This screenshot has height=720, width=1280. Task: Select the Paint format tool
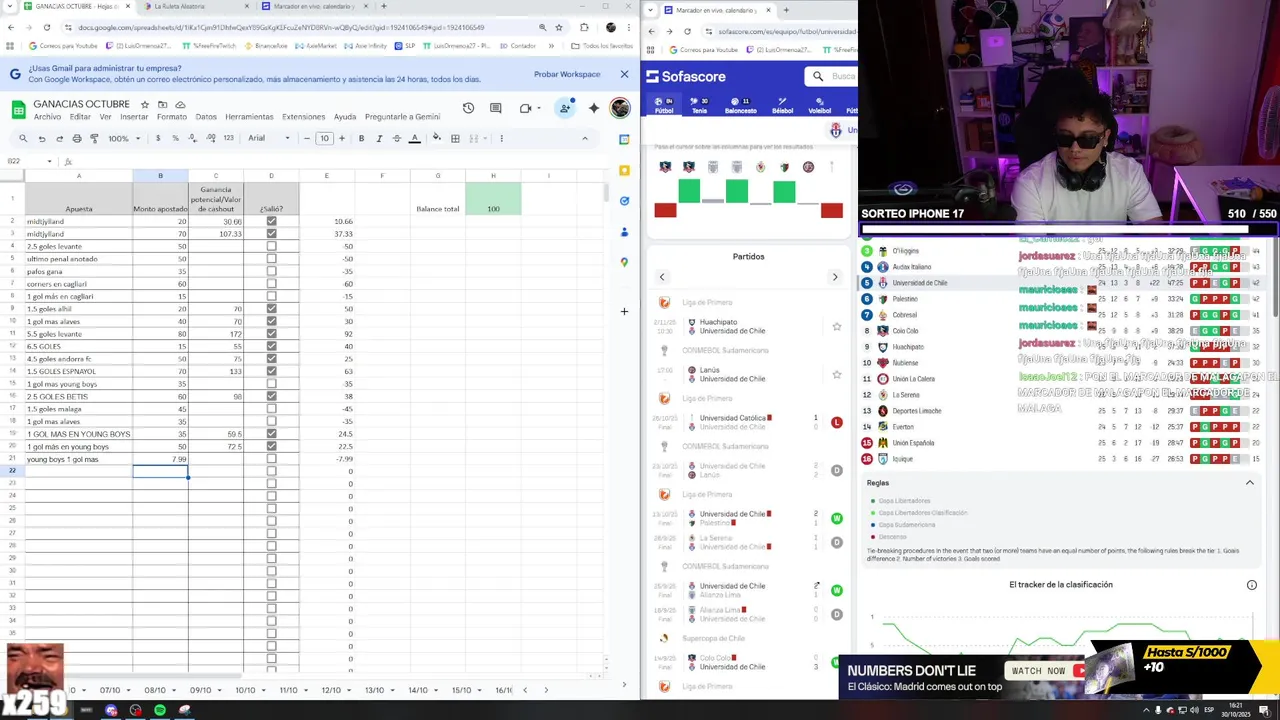point(94,138)
